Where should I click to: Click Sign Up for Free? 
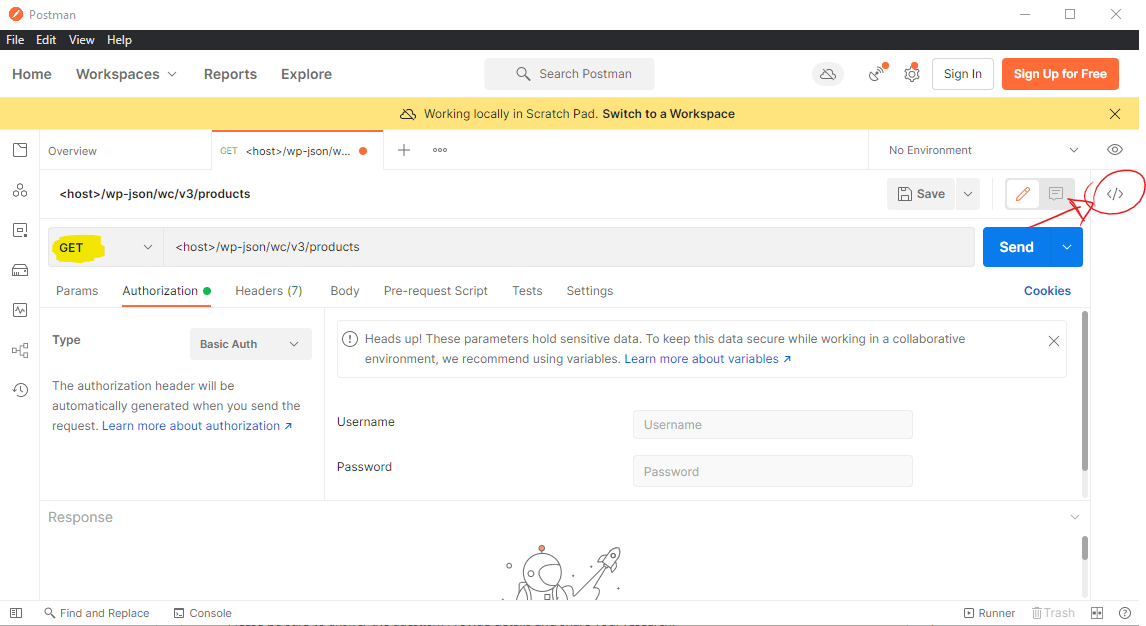pos(1060,74)
